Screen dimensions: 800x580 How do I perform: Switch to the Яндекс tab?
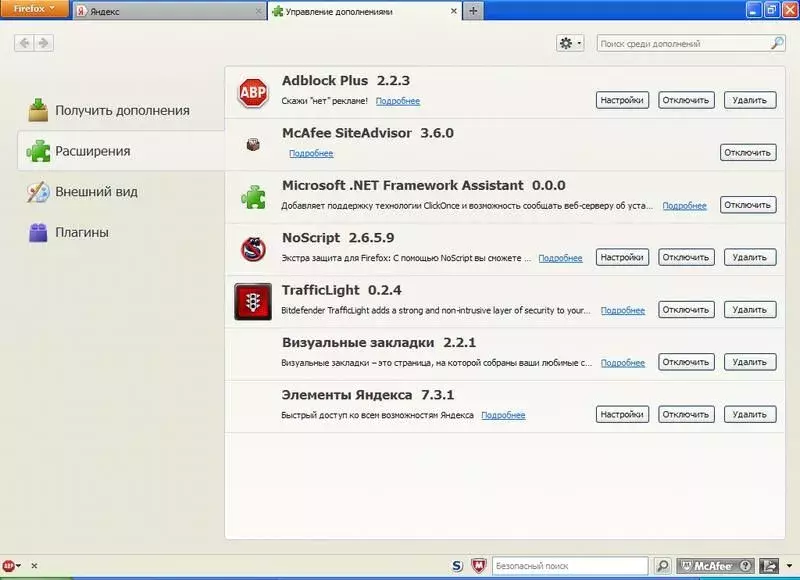[x=168, y=11]
